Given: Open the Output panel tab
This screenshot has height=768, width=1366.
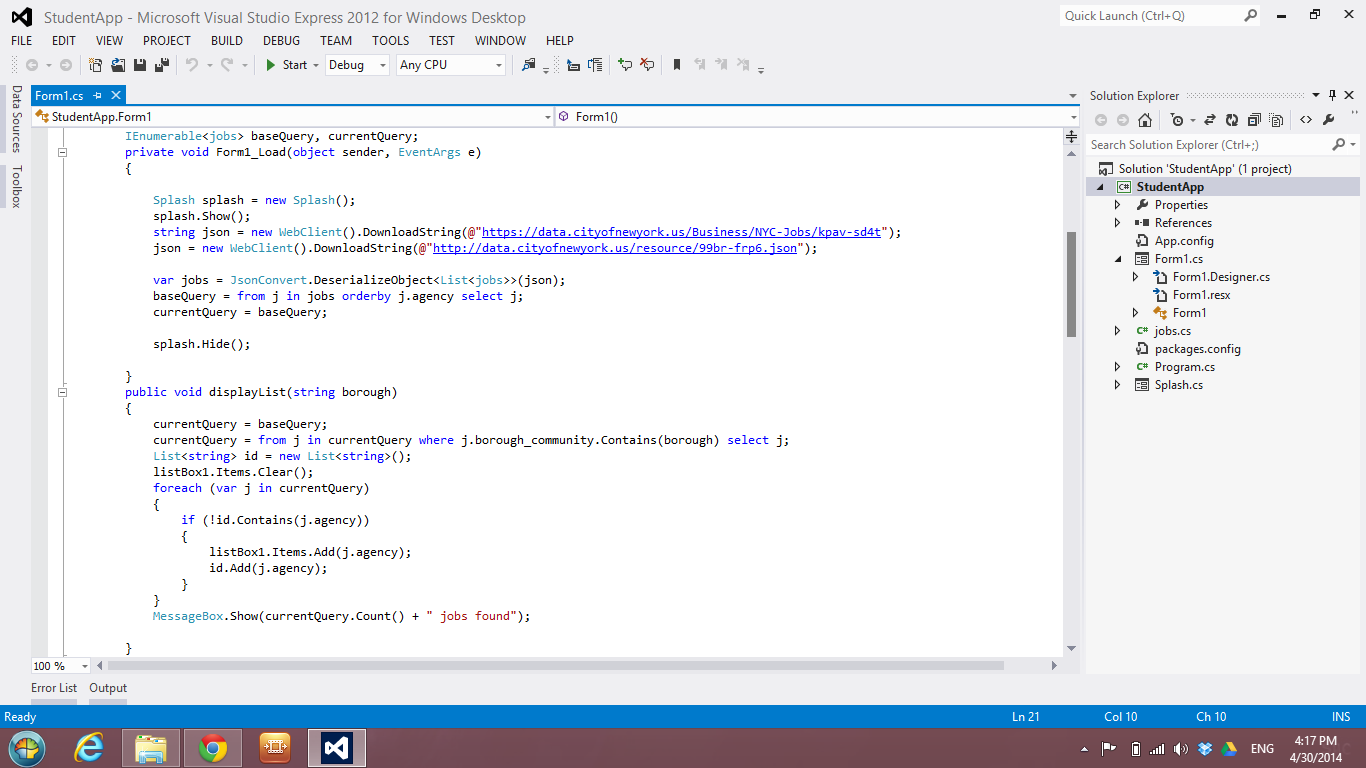Looking at the screenshot, I should pyautogui.click(x=108, y=688).
